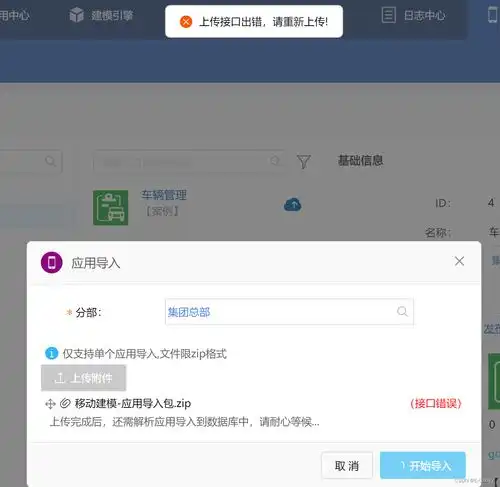Viewport: 500px width, 487px height.
Task: Click the 取 消 button
Action: [x=347, y=466]
